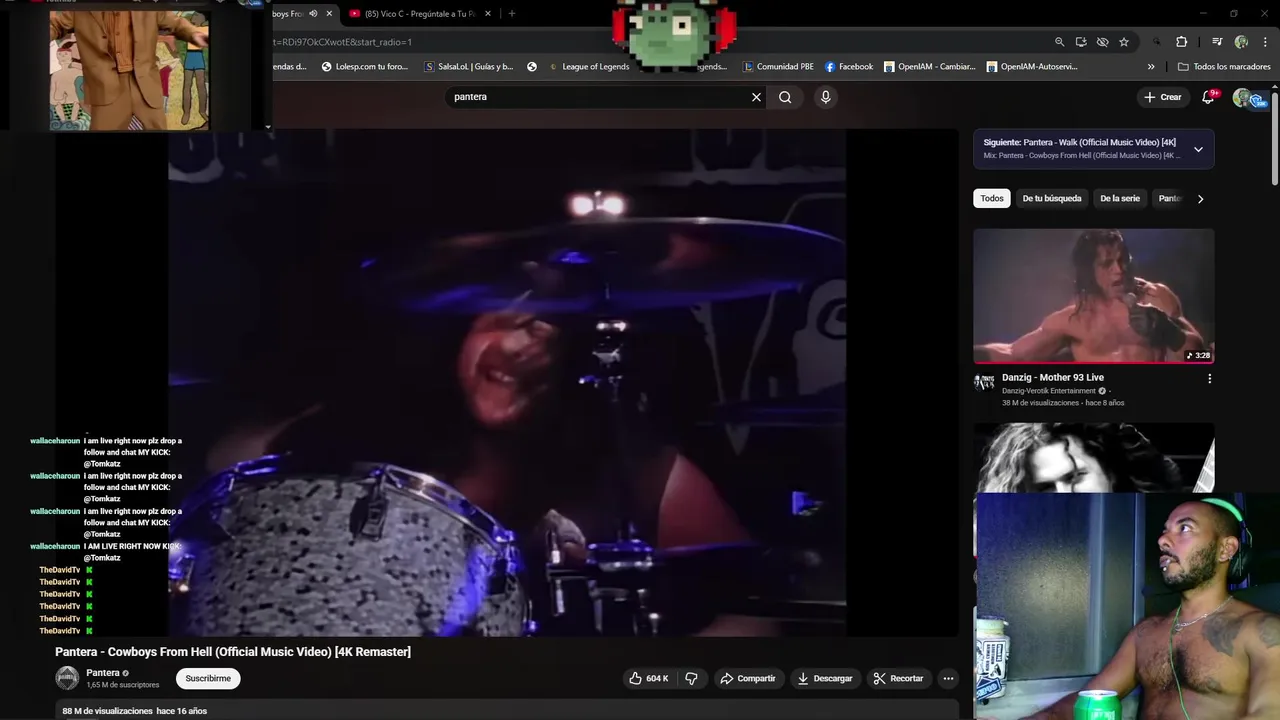1280x720 pixels.
Task: Open the media controls icon in toolbar
Action: pos(1217,42)
